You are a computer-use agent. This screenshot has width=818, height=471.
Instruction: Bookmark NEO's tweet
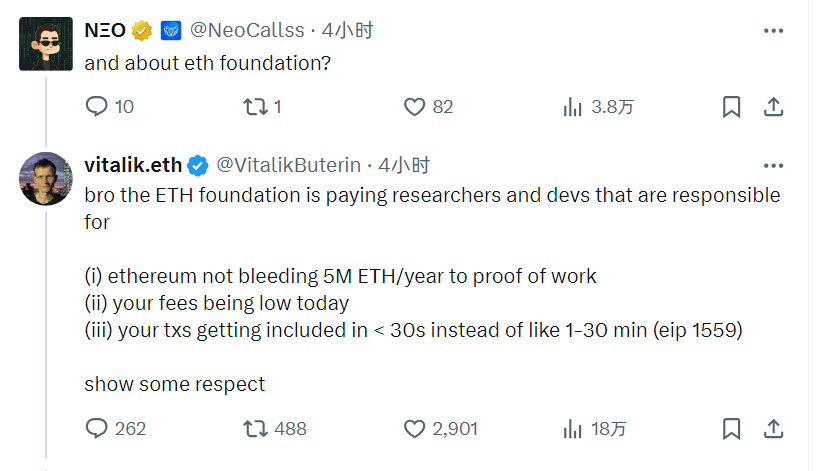point(731,106)
